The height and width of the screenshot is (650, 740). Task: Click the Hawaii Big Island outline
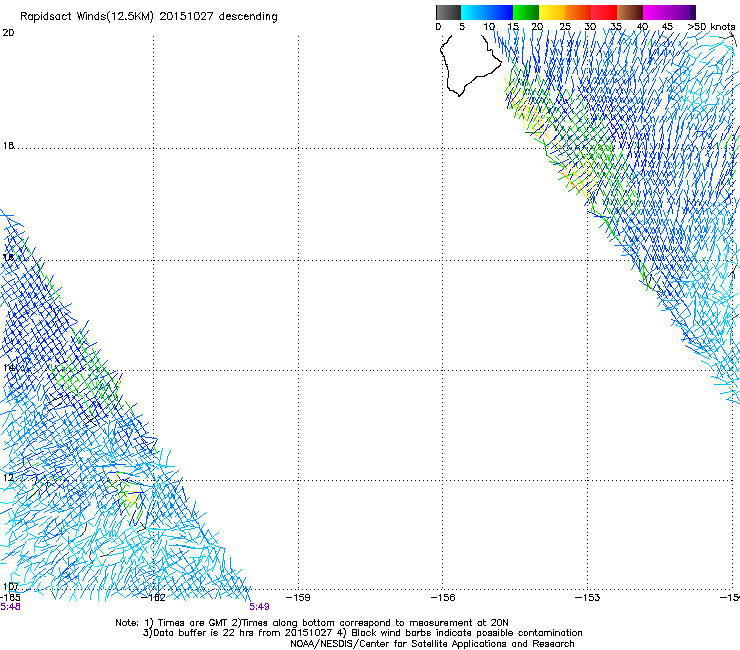(470, 65)
